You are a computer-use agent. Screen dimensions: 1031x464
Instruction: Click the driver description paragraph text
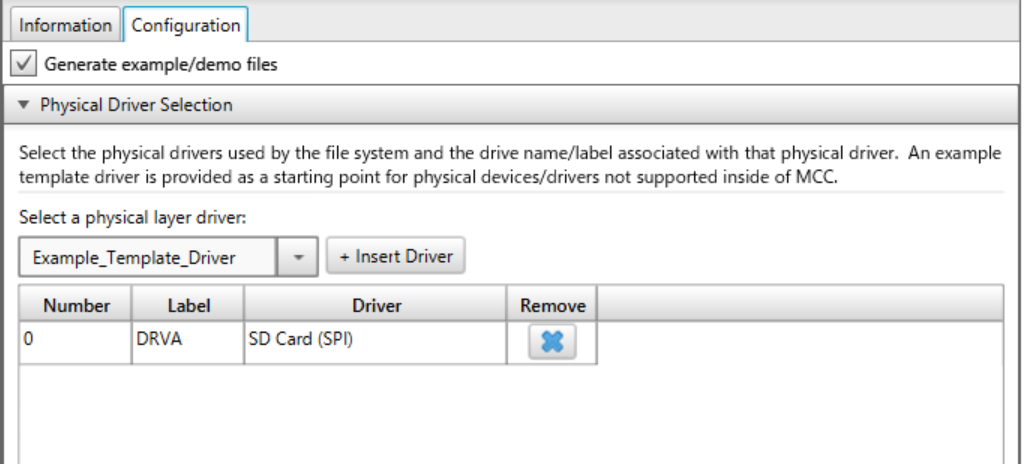pos(510,165)
